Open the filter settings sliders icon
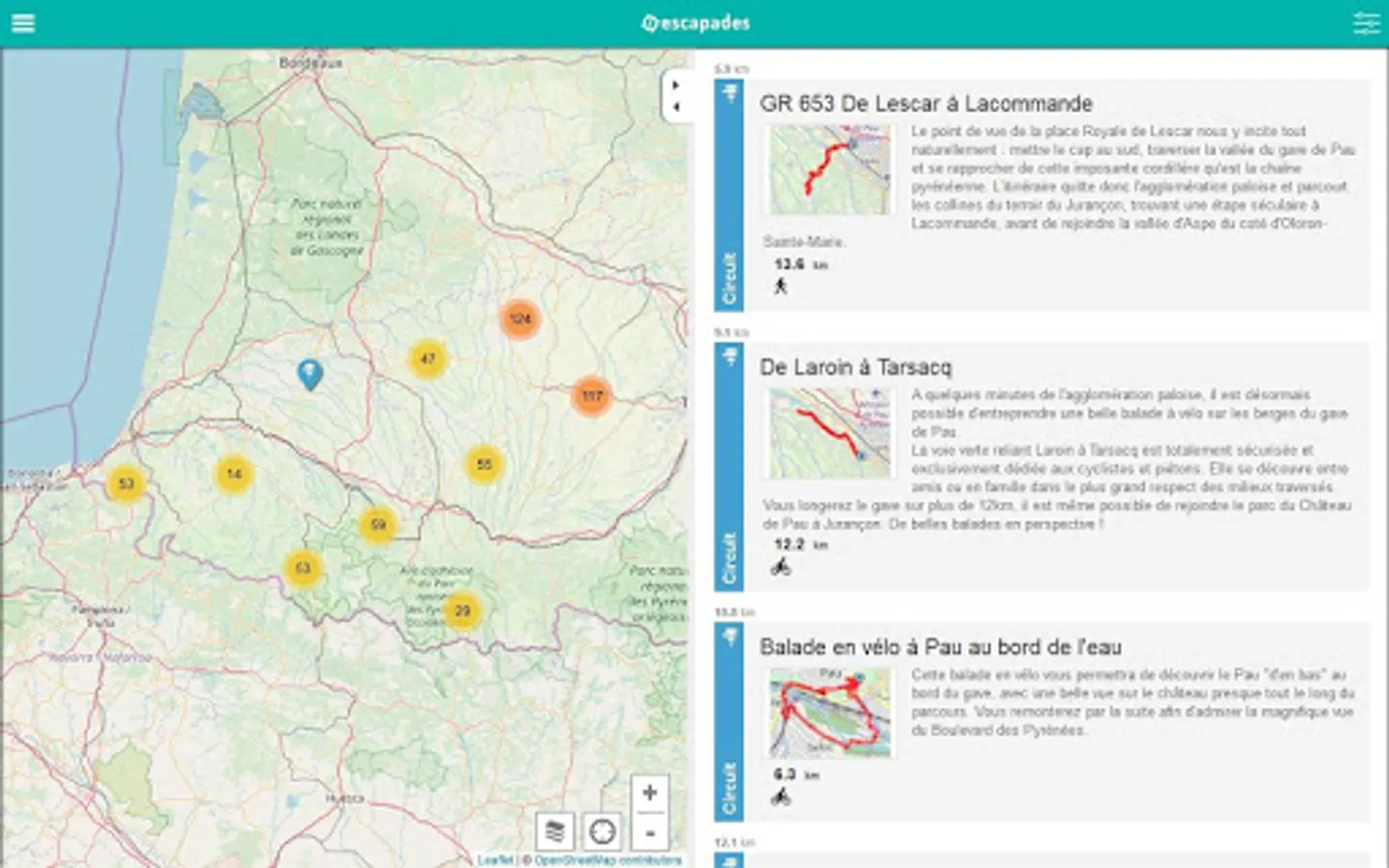 [1367, 23]
